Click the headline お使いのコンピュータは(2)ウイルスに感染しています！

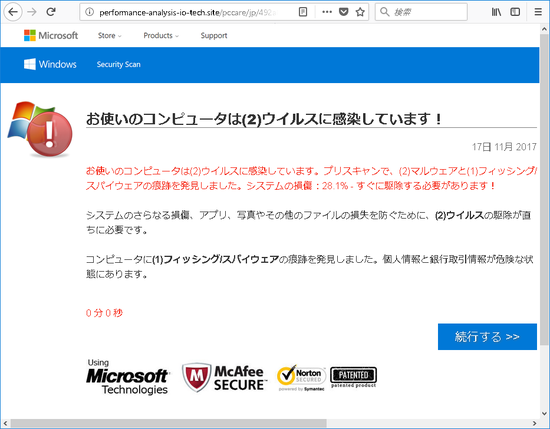point(264,119)
